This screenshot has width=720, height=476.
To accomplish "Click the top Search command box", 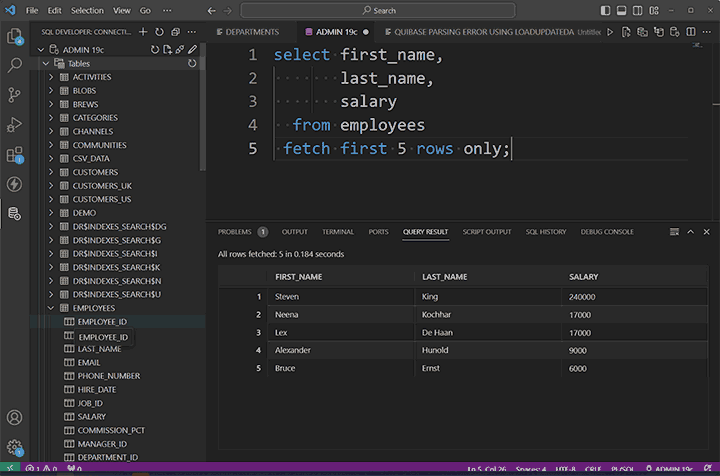I will pos(385,10).
